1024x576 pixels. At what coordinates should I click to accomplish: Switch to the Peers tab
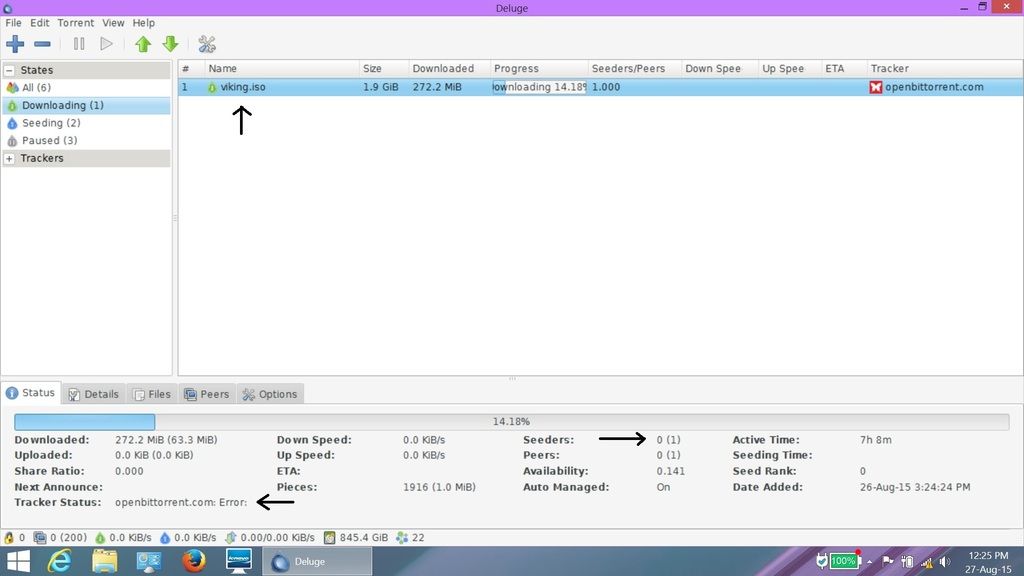click(207, 394)
